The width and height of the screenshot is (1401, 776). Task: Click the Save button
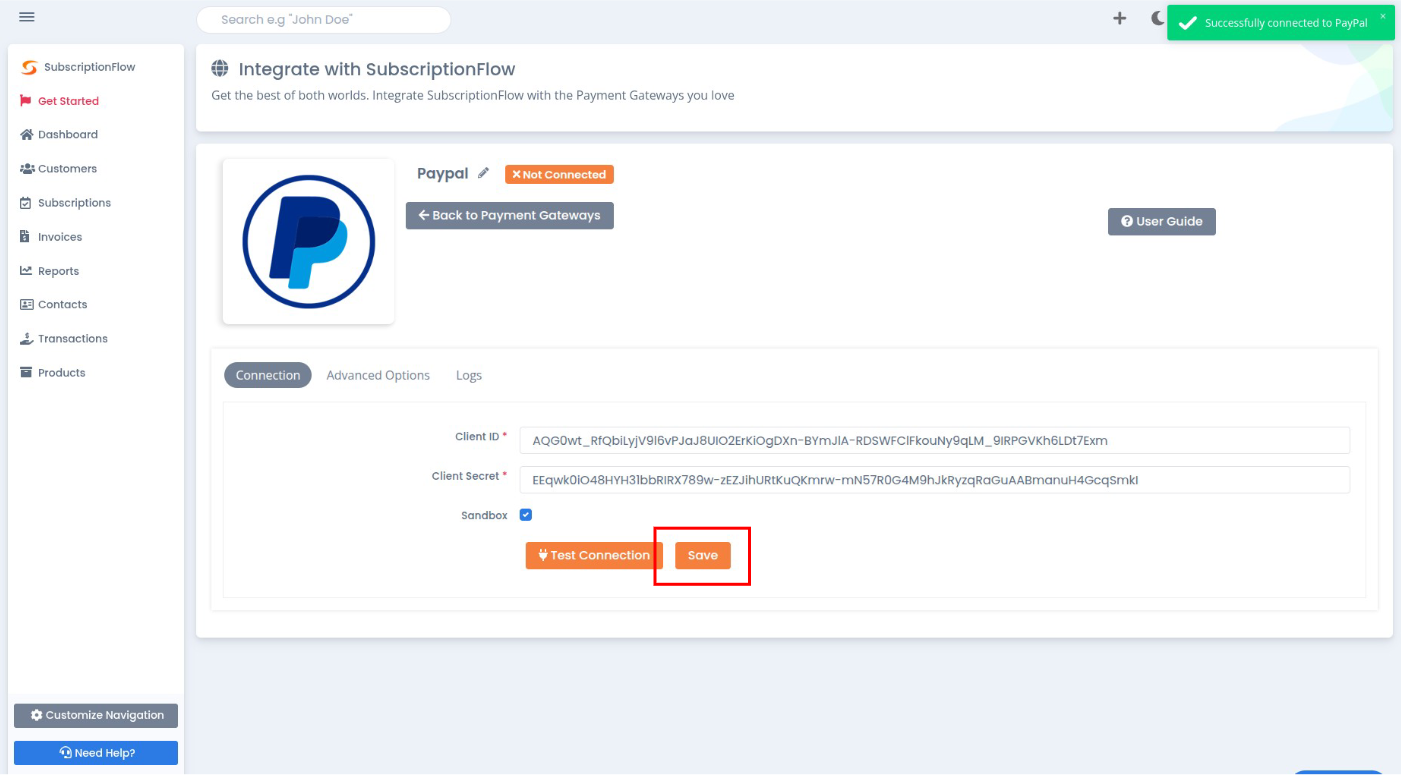pyautogui.click(x=703, y=555)
